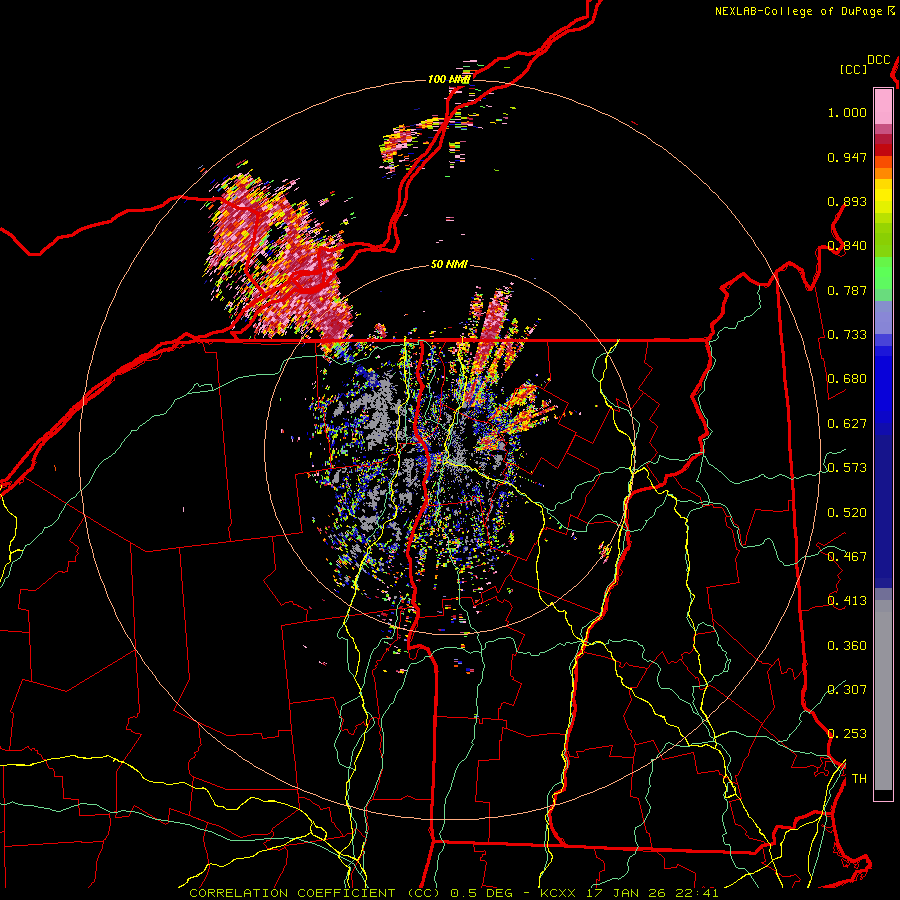Select the 0.573 scale value
900x900 pixels.
click(x=847, y=468)
